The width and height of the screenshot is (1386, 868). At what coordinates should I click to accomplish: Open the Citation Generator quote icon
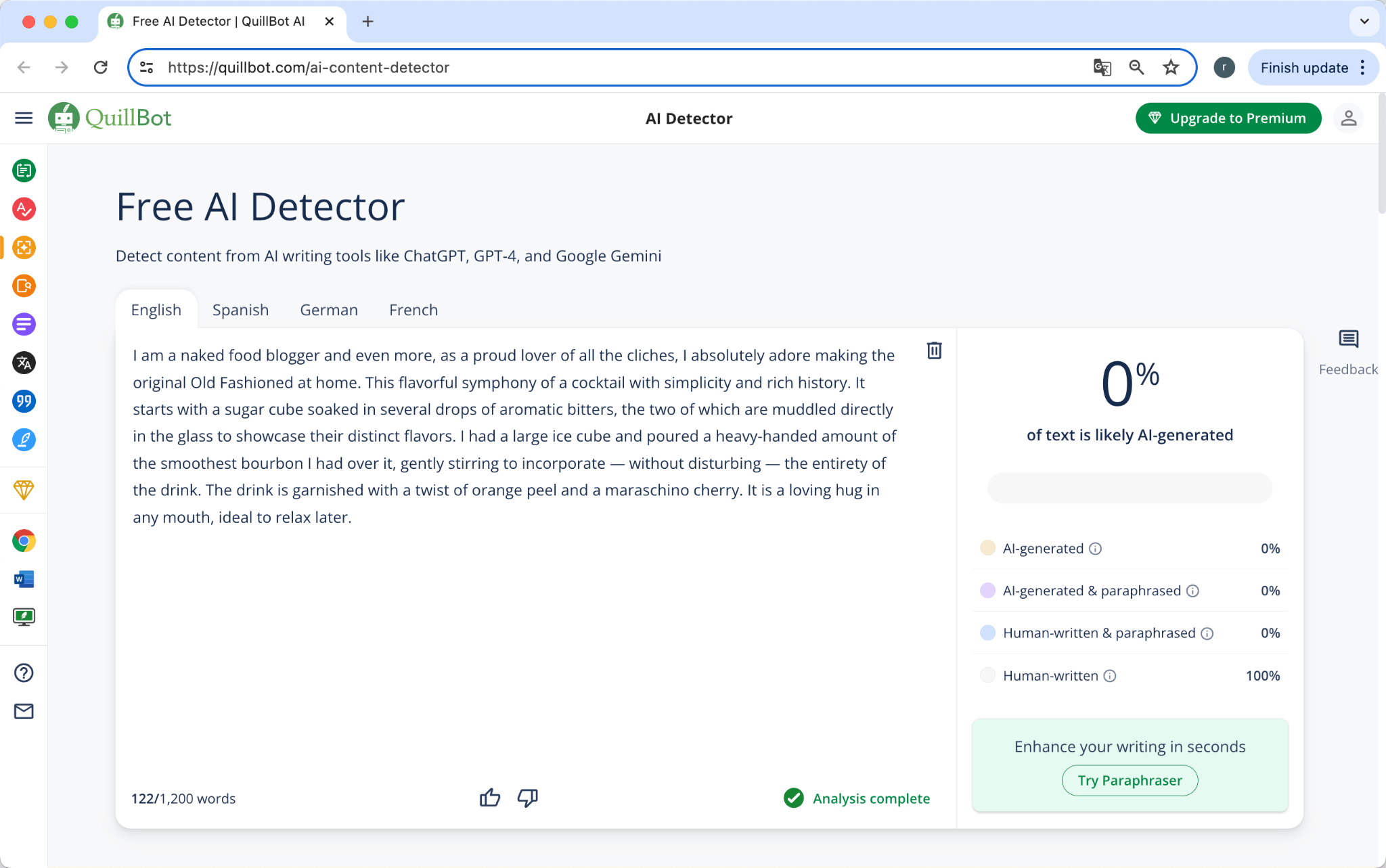24,402
